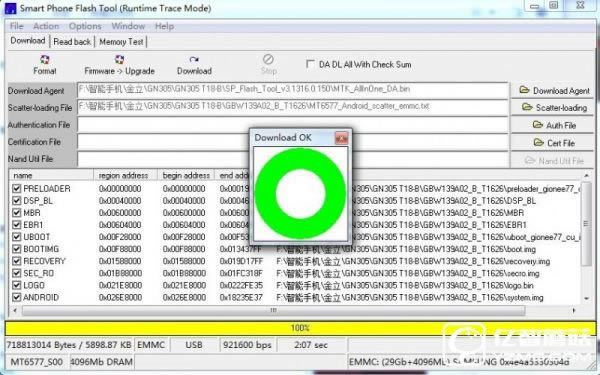
Task: Click the Download Agent path field
Action: pos(293,90)
